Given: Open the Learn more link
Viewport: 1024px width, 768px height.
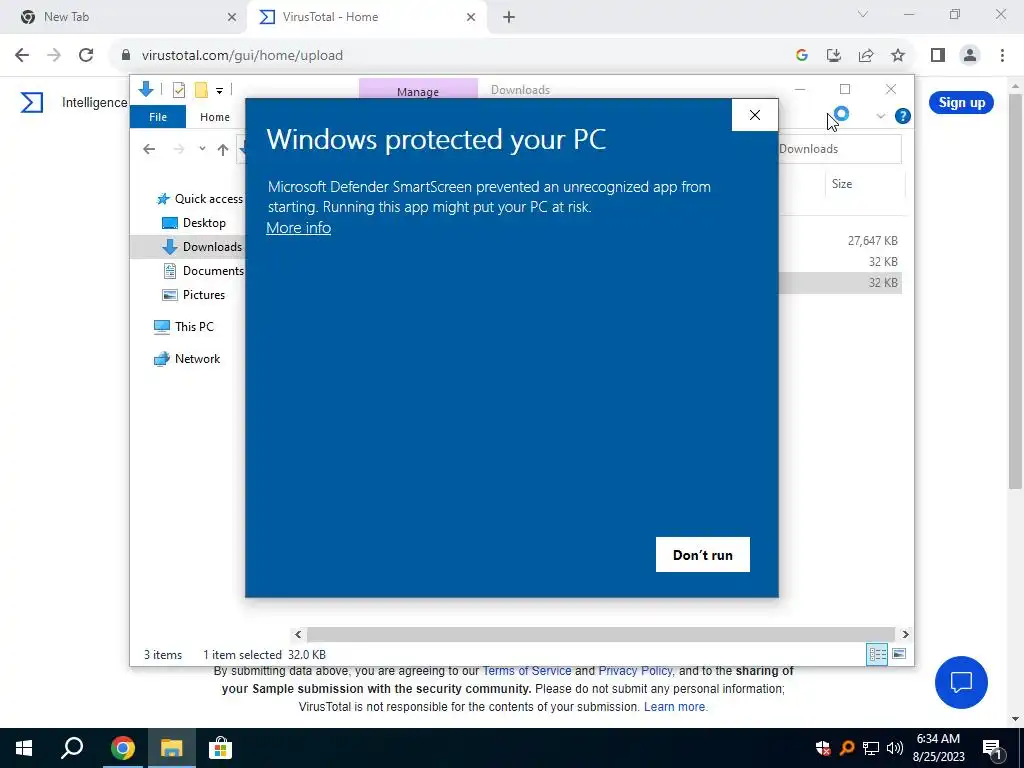Looking at the screenshot, I should click(675, 707).
